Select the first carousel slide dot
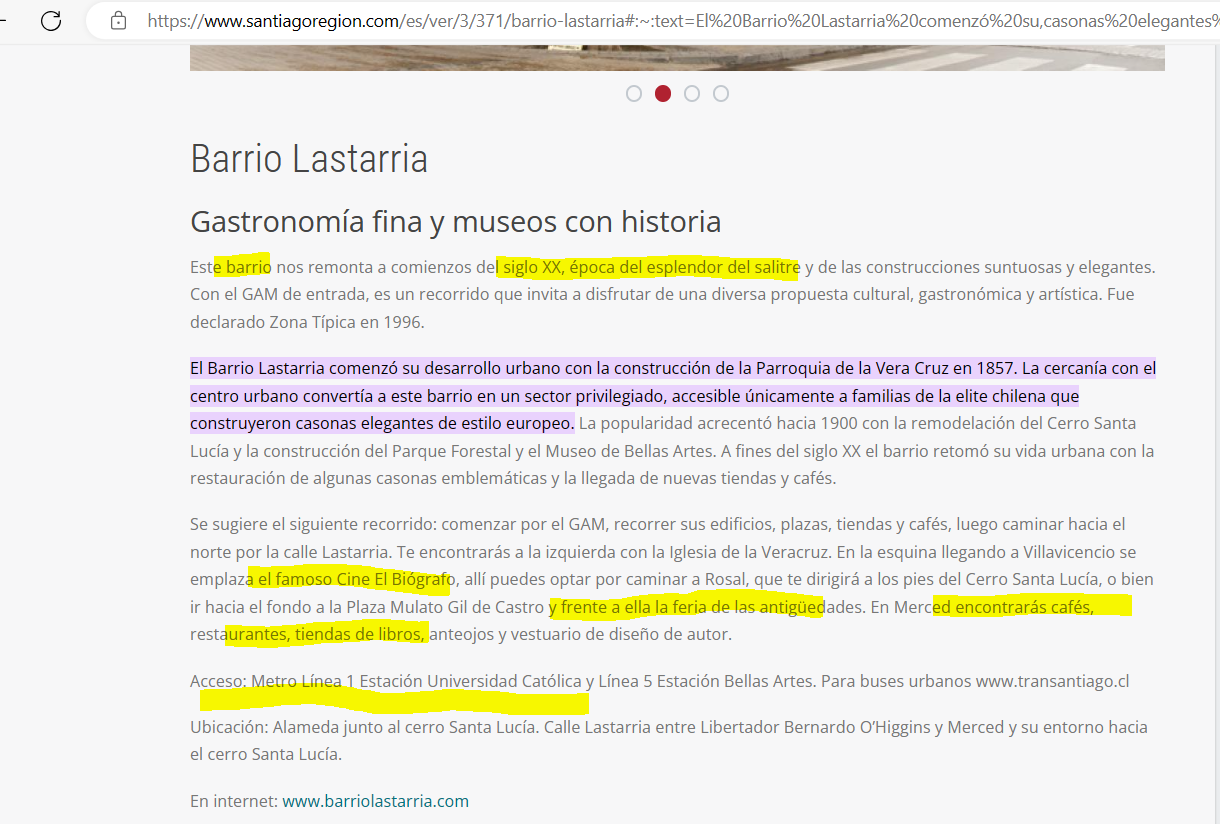The image size is (1220, 824). [x=634, y=94]
